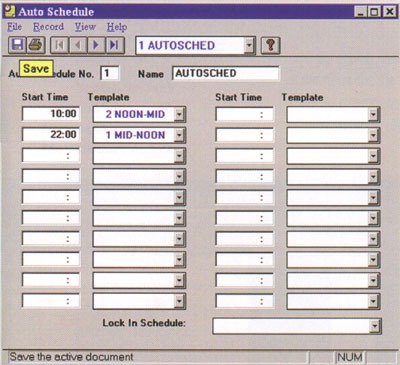Jump to last record button
Viewport: 400px width, 365px height.
(x=115, y=45)
